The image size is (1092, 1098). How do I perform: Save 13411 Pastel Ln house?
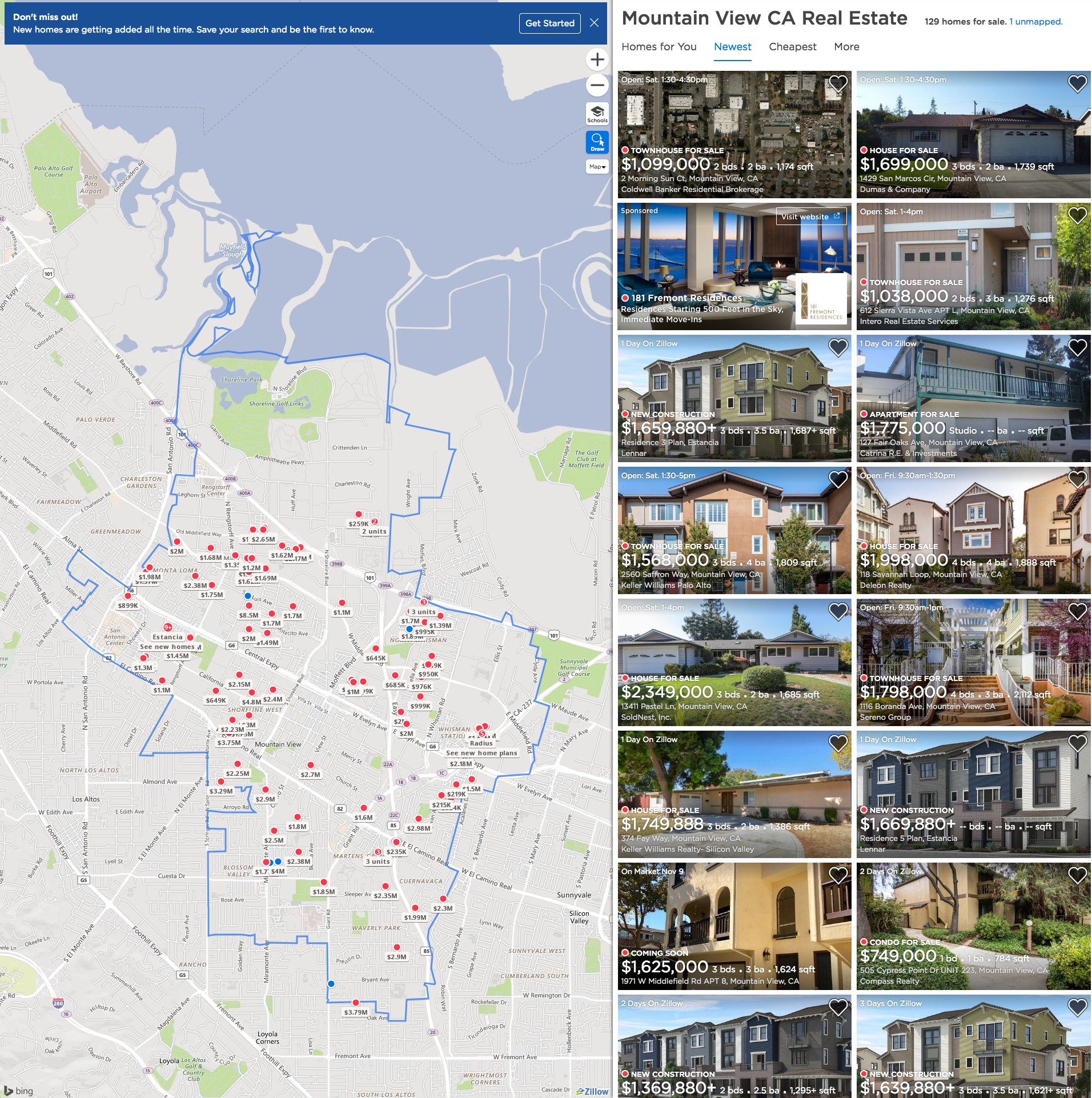838,611
